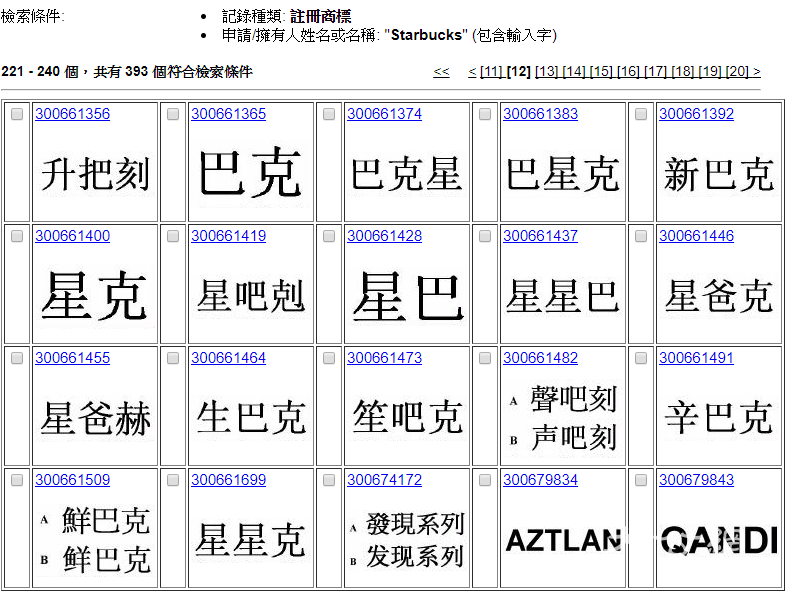Go to results page [17]
Image resolution: width=798 pixels, height=596 pixels.
pos(656,72)
